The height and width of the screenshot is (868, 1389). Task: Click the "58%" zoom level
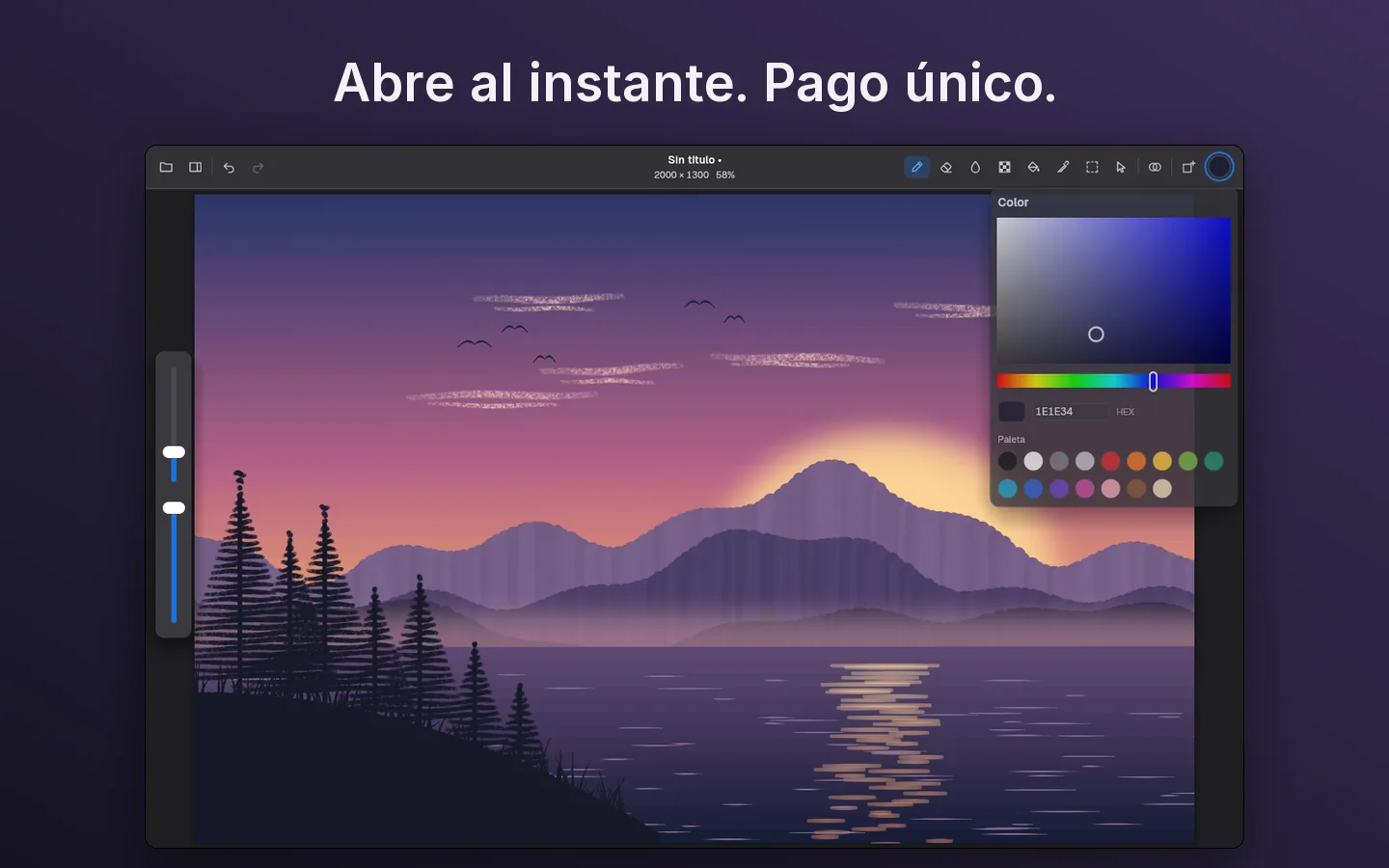tap(725, 176)
